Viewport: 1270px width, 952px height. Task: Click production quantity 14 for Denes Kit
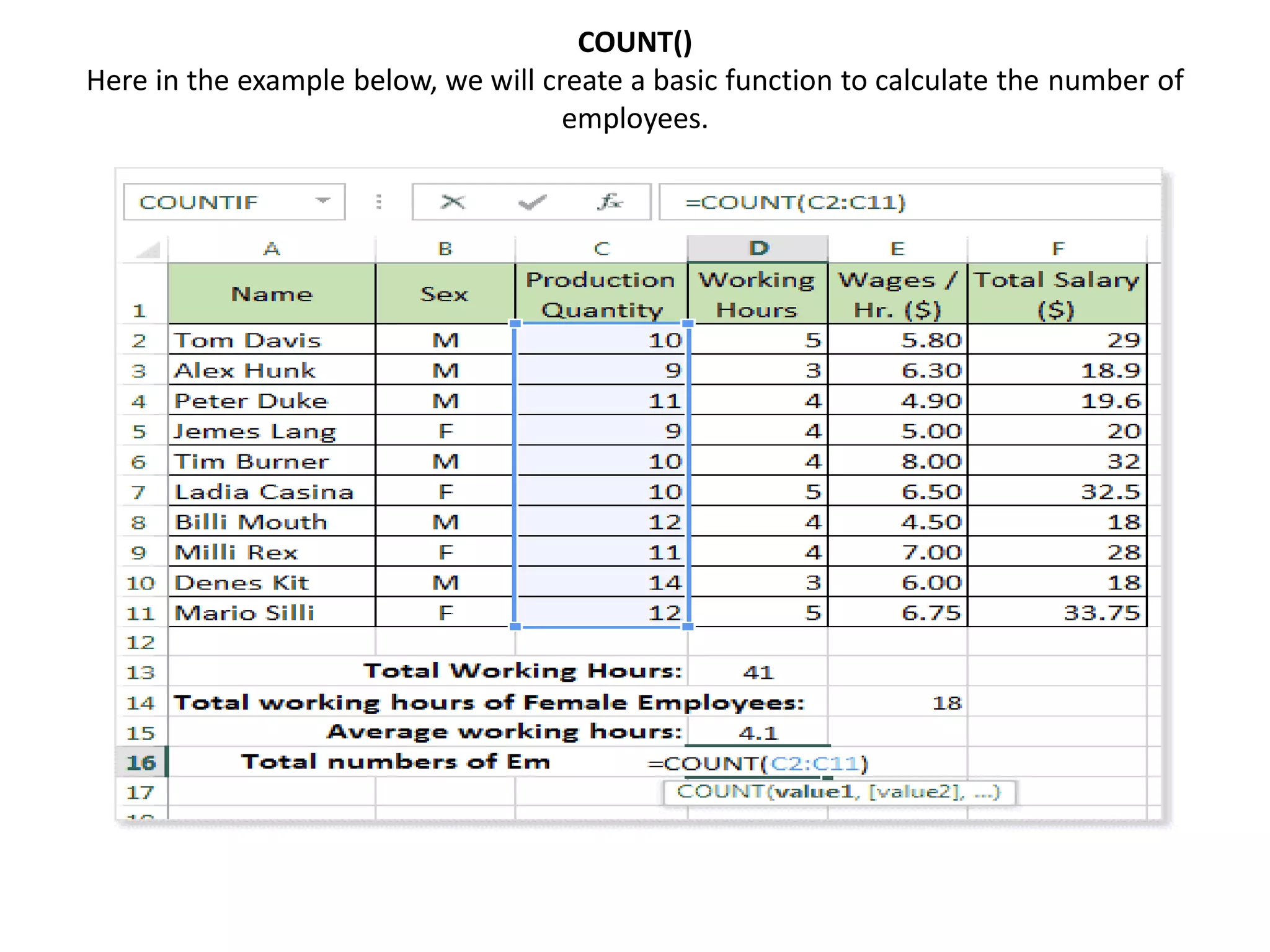[x=602, y=582]
